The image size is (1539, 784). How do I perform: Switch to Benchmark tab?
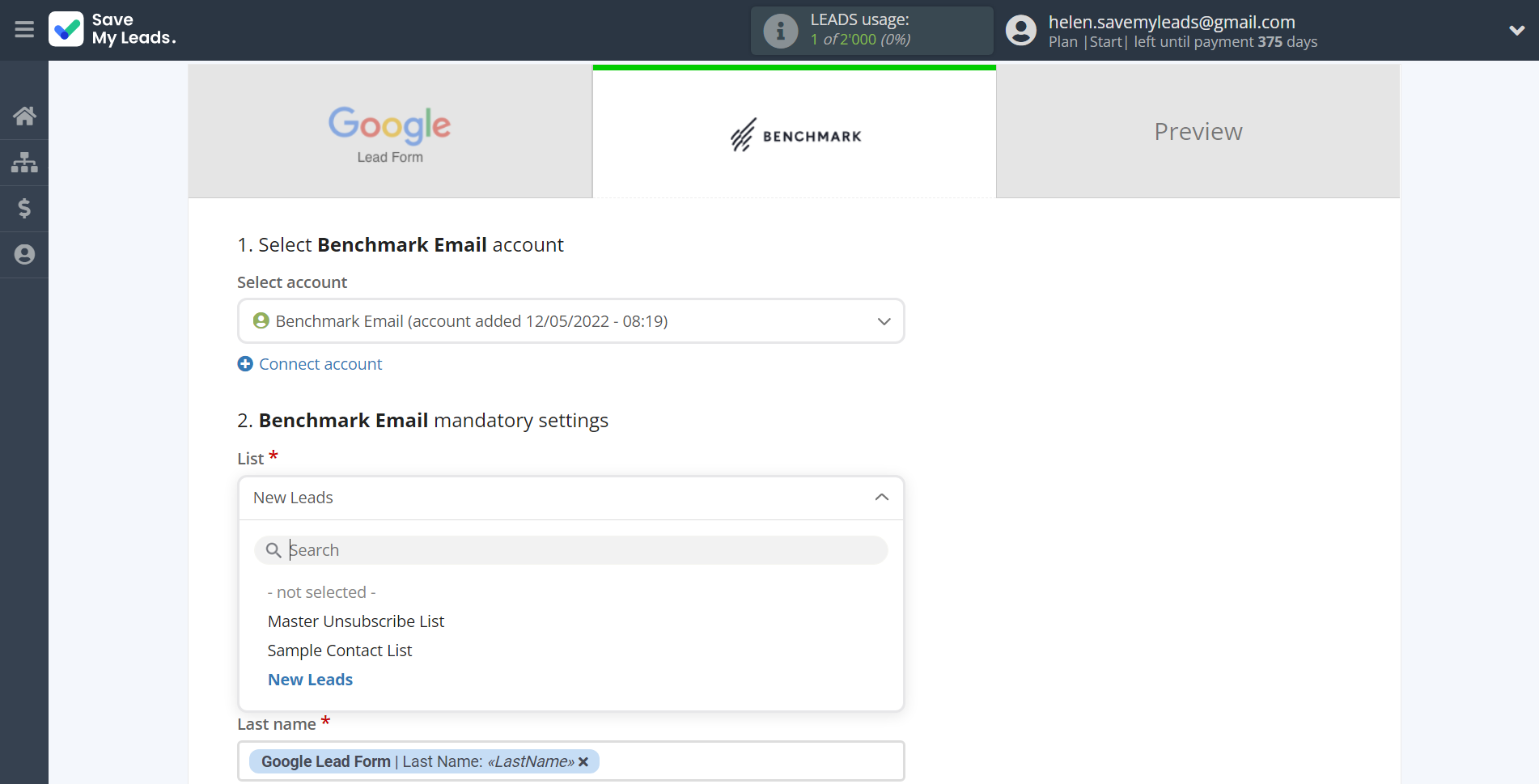(x=795, y=131)
